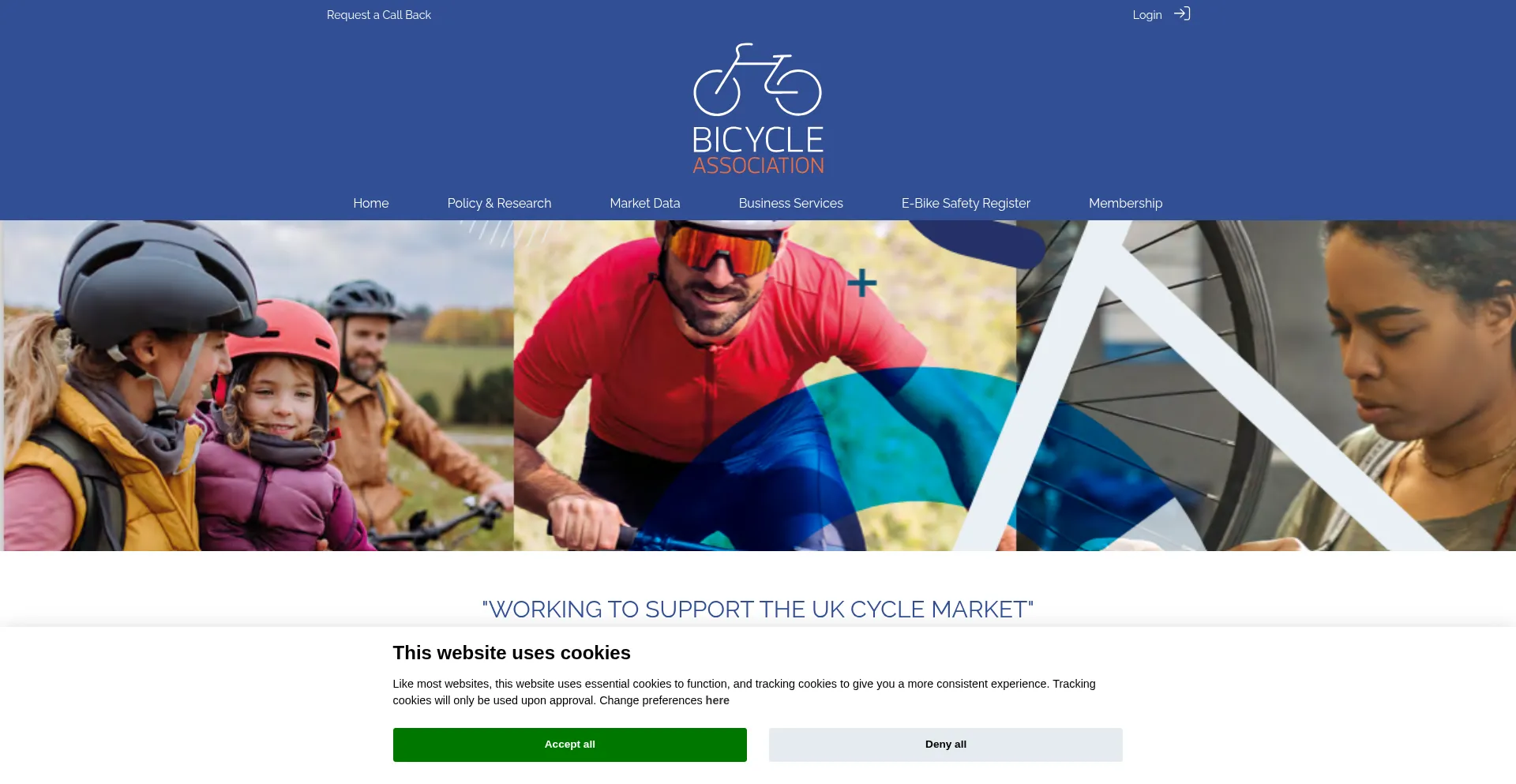The width and height of the screenshot is (1516, 784).
Task: Click the family cycling hero photo
Action: [x=257, y=385]
